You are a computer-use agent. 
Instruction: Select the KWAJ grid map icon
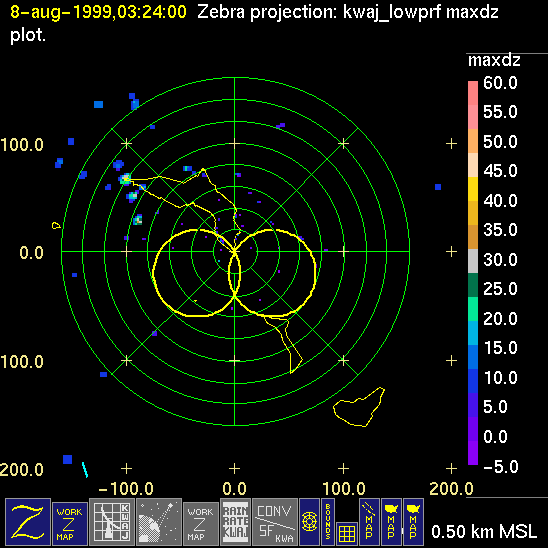pos(112,522)
